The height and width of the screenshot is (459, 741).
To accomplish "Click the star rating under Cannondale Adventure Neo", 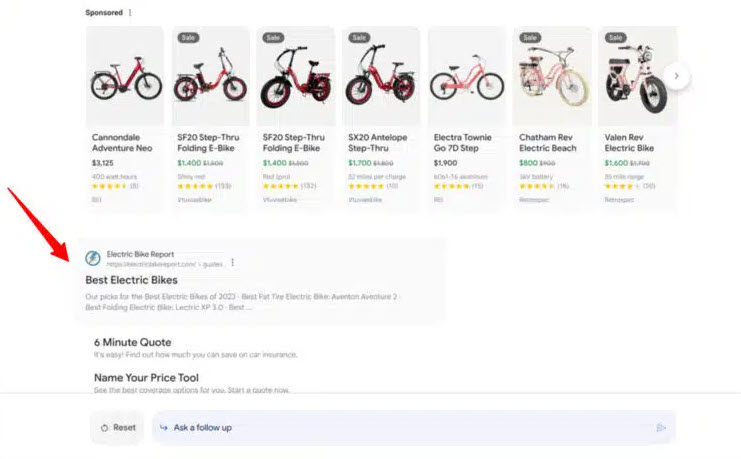I will pos(110,186).
